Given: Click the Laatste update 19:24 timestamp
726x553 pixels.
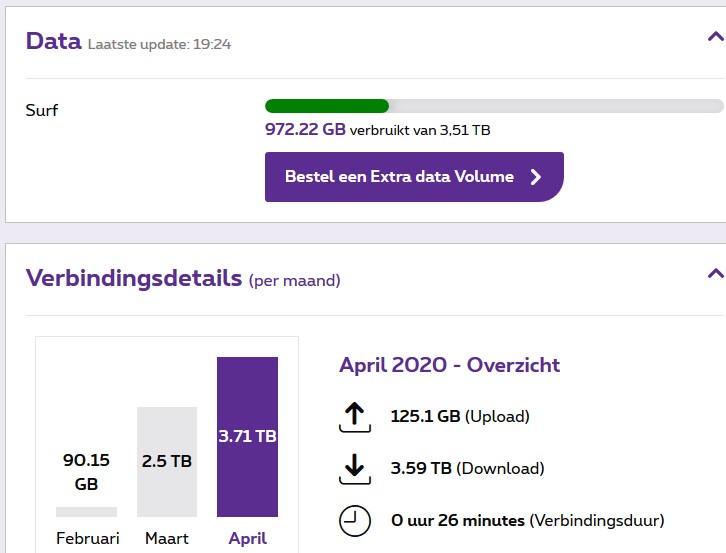Looking at the screenshot, I should (x=160, y=44).
